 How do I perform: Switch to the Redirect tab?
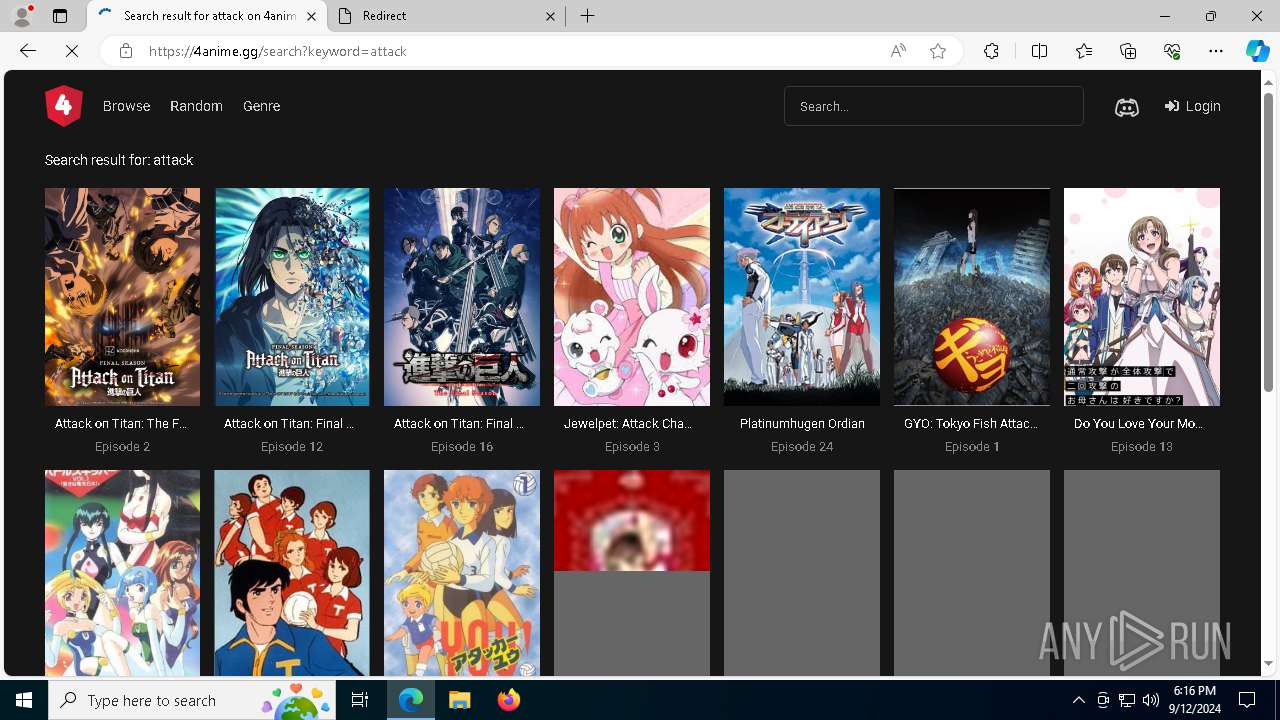(x=445, y=16)
